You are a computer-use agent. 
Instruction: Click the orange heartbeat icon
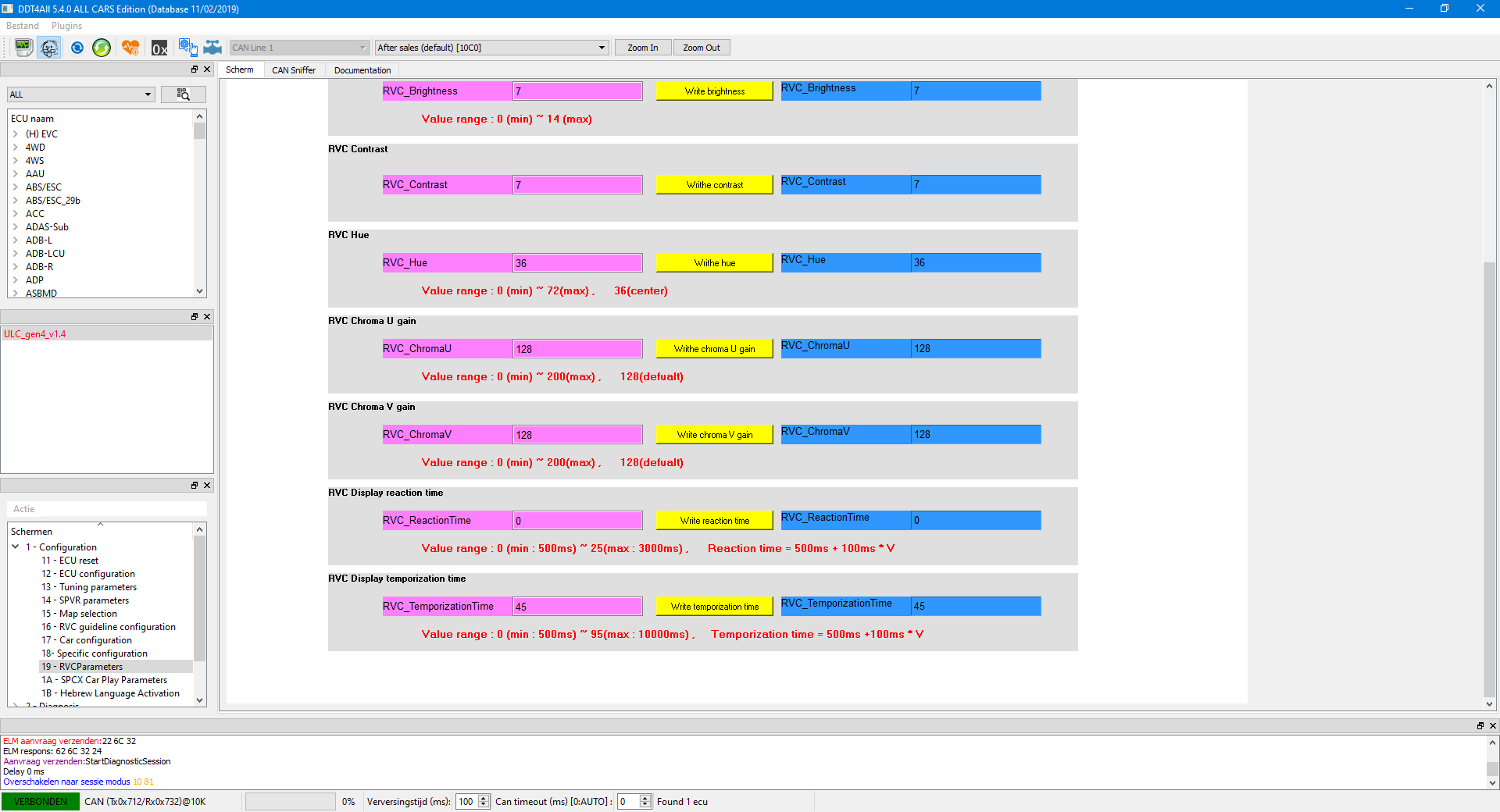click(130, 48)
